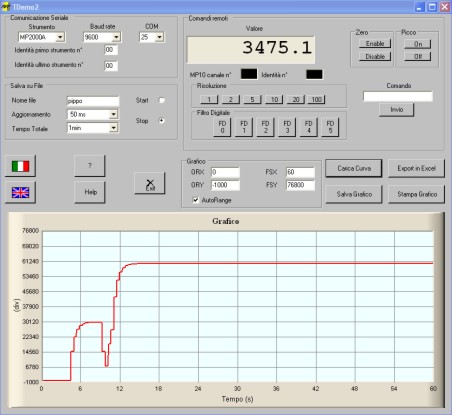This screenshot has width=452, height=415.
Task: Switch language with the Italian flag icon
Action: [20, 166]
